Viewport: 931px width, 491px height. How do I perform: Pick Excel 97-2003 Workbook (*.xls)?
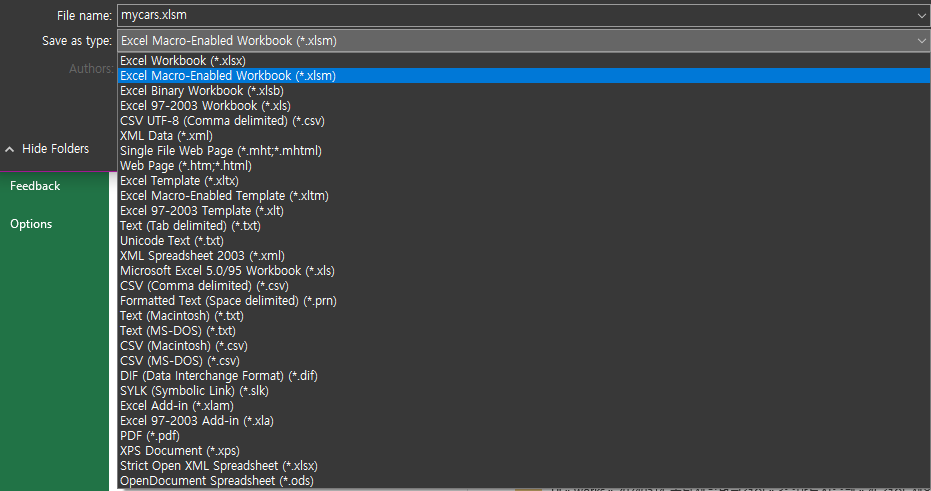point(524,106)
